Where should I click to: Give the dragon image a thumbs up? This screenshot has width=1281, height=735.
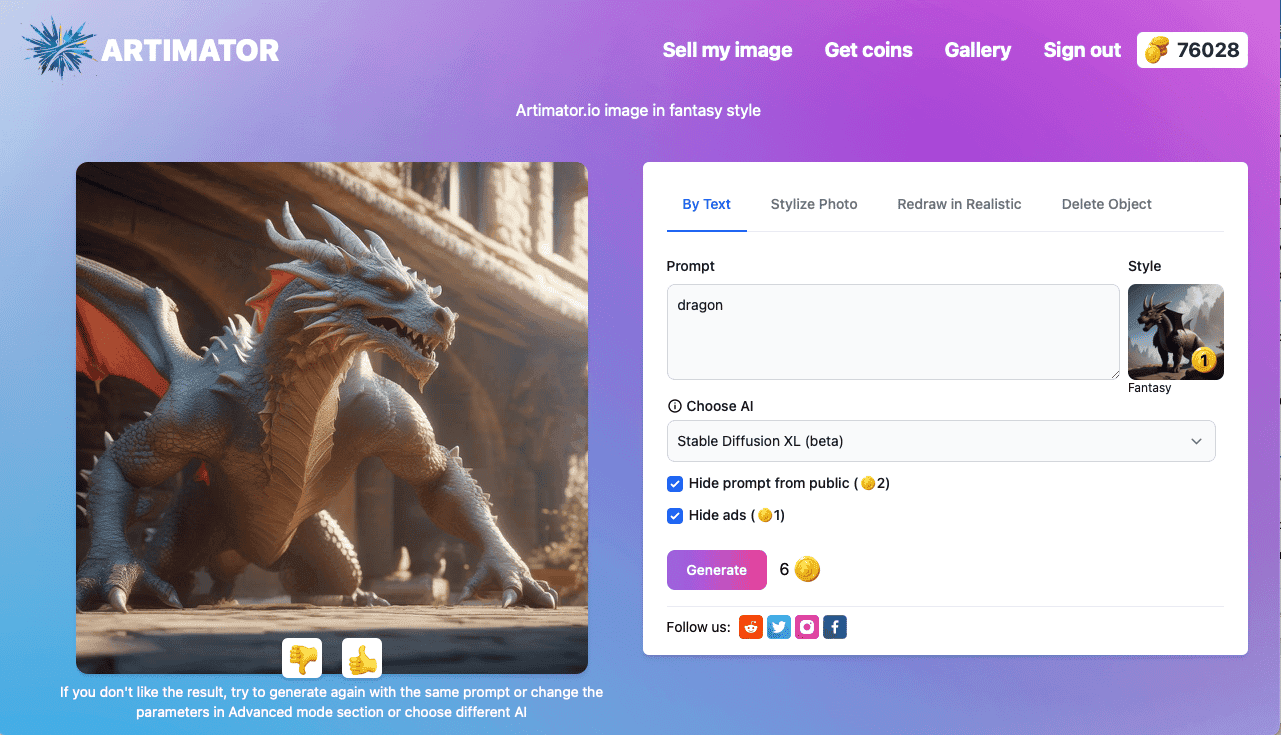point(361,657)
